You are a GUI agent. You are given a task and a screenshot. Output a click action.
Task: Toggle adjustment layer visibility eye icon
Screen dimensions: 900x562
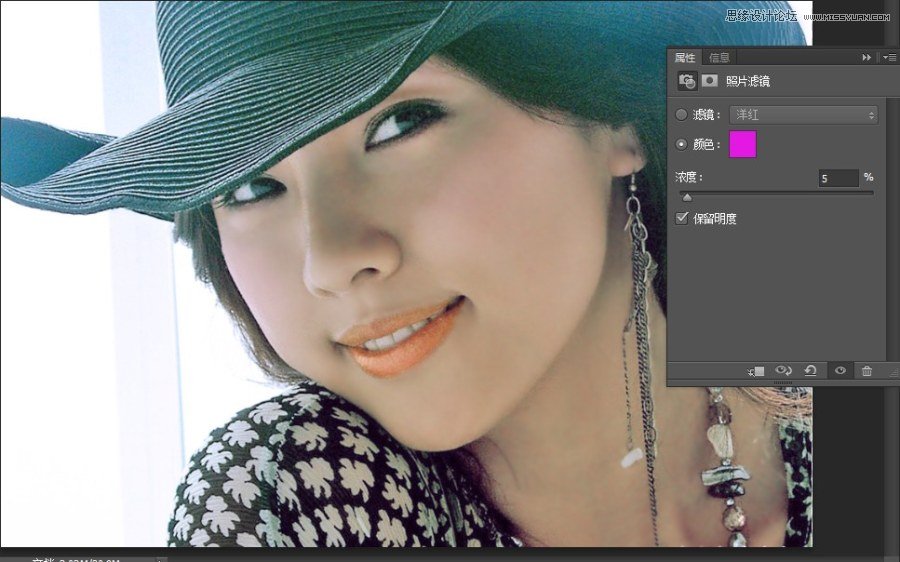pyautogui.click(x=840, y=371)
